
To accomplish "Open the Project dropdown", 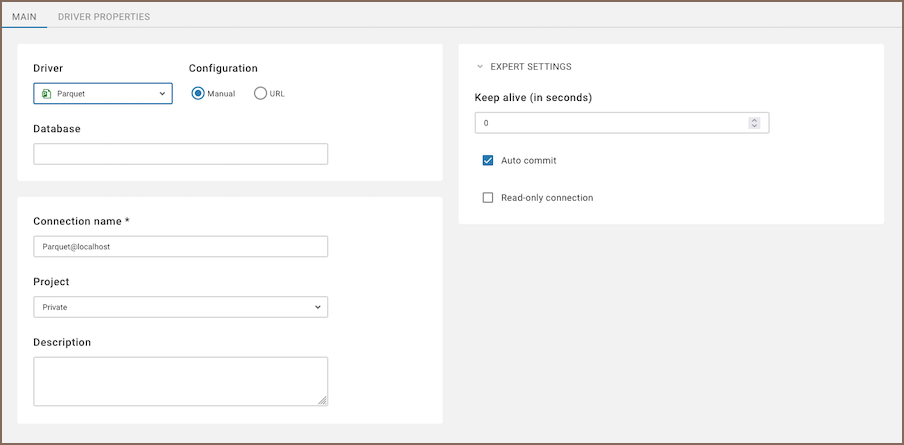I will (180, 307).
